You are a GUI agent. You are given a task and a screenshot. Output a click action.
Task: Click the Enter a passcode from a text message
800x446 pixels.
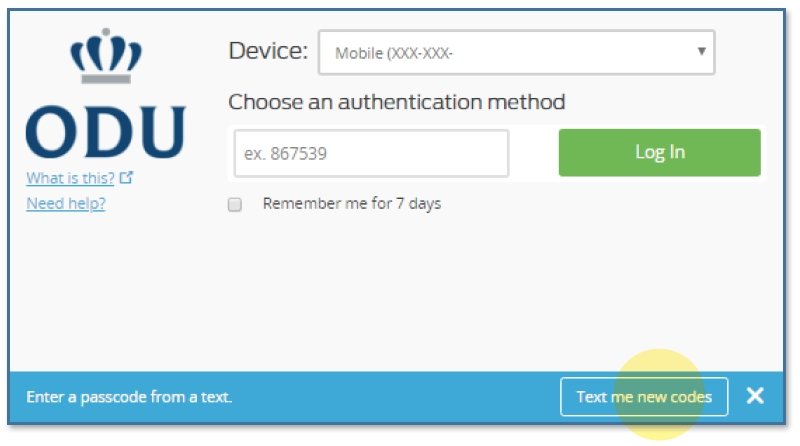coord(129,397)
